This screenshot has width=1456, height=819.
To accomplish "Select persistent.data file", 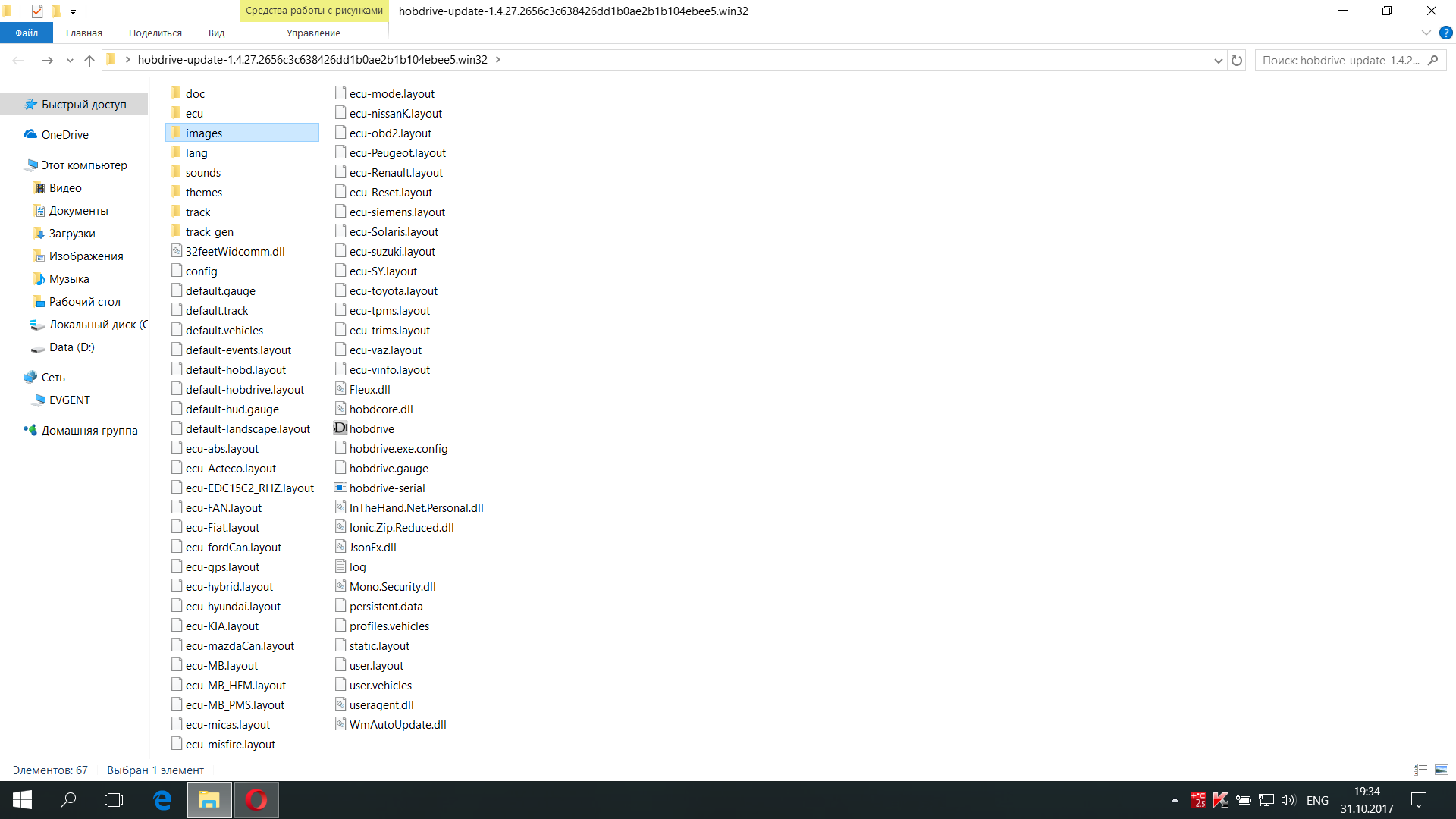I will tap(385, 606).
